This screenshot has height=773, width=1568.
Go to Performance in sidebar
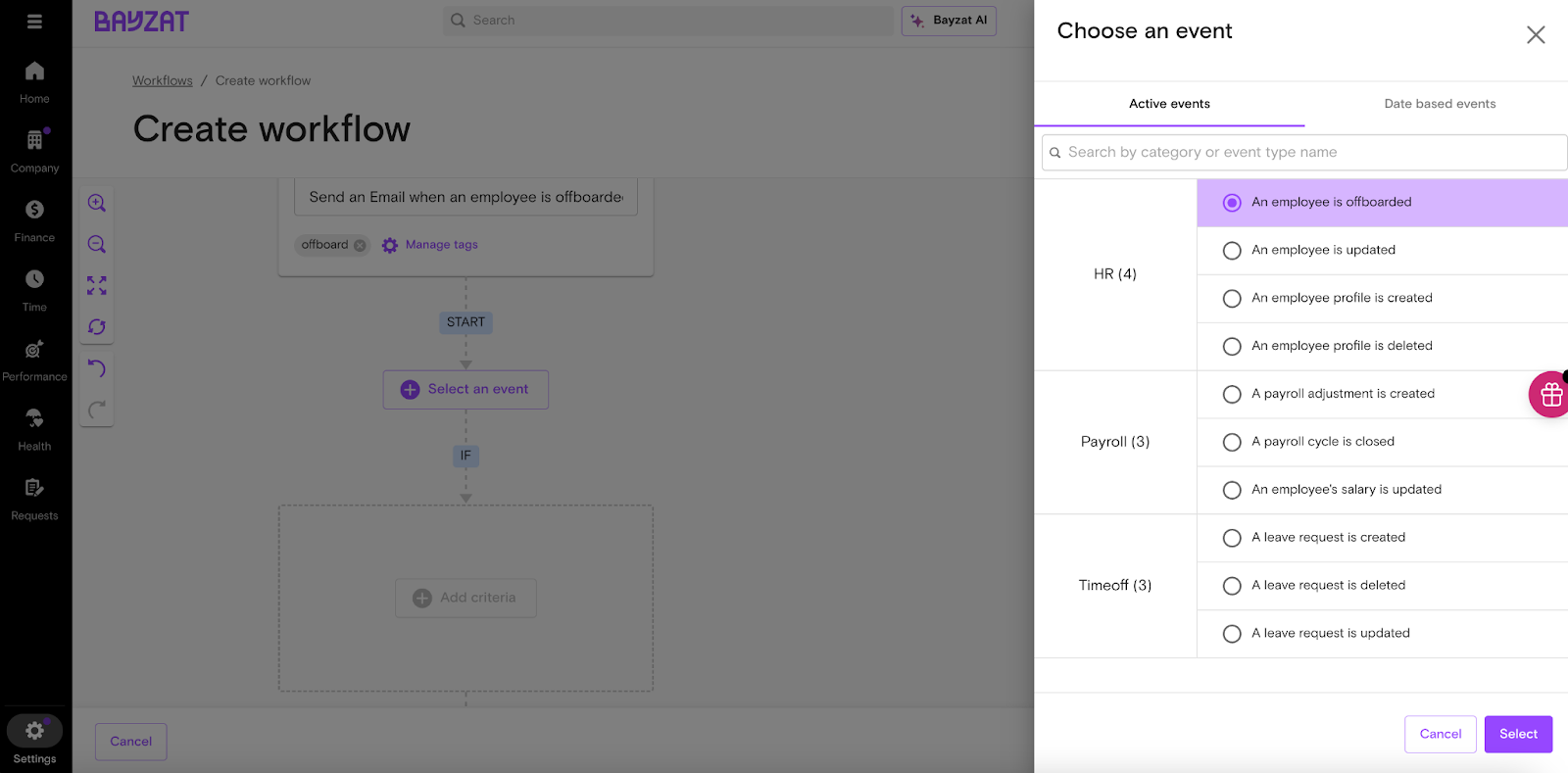click(x=34, y=360)
